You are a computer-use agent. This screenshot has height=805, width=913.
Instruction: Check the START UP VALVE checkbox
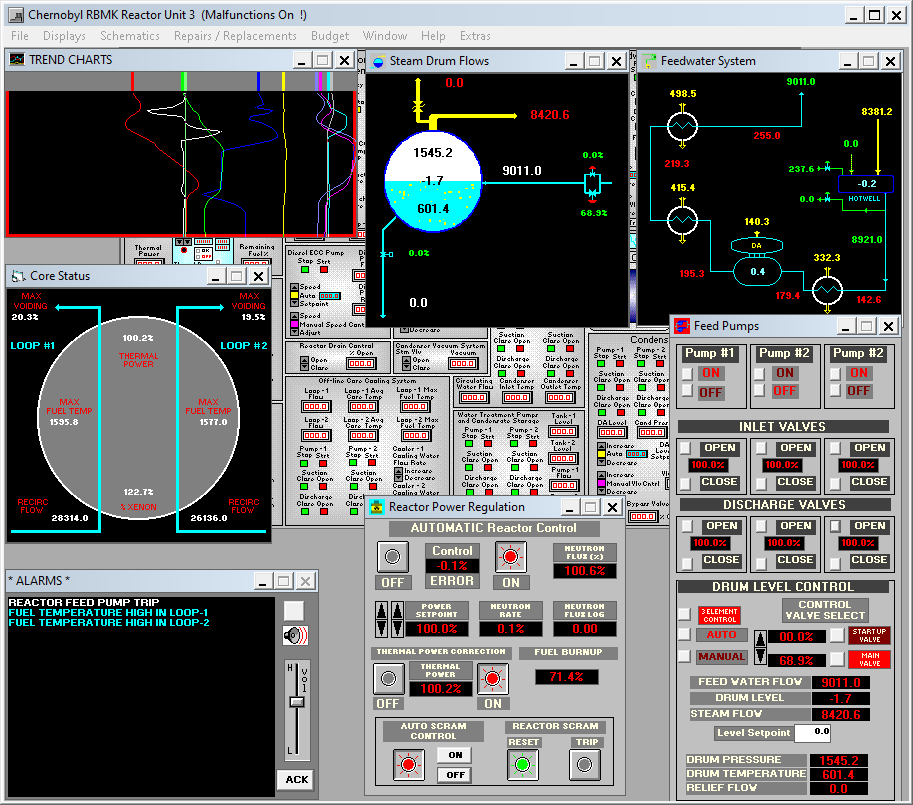837,635
